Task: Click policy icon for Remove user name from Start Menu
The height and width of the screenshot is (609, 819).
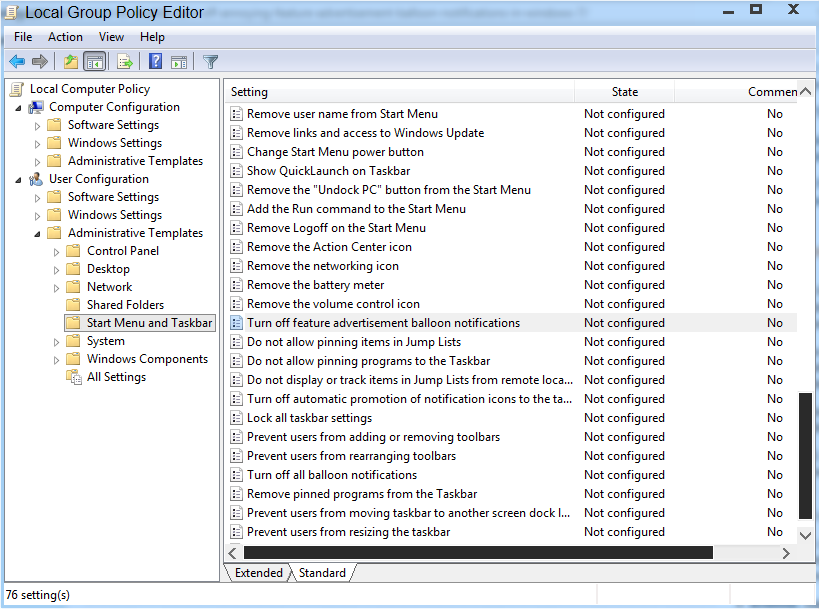Action: (237, 114)
